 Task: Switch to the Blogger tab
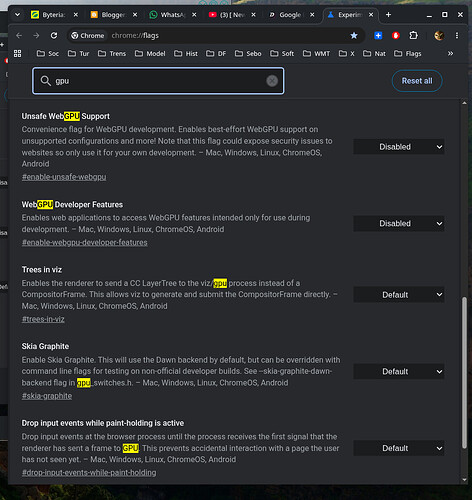point(113,15)
